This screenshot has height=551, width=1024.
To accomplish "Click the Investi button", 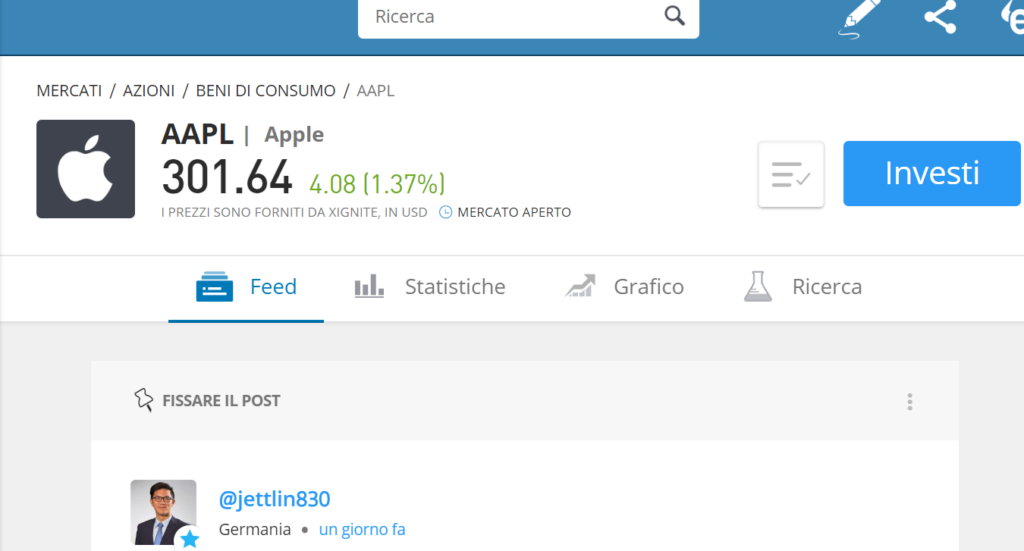I will 931,174.
